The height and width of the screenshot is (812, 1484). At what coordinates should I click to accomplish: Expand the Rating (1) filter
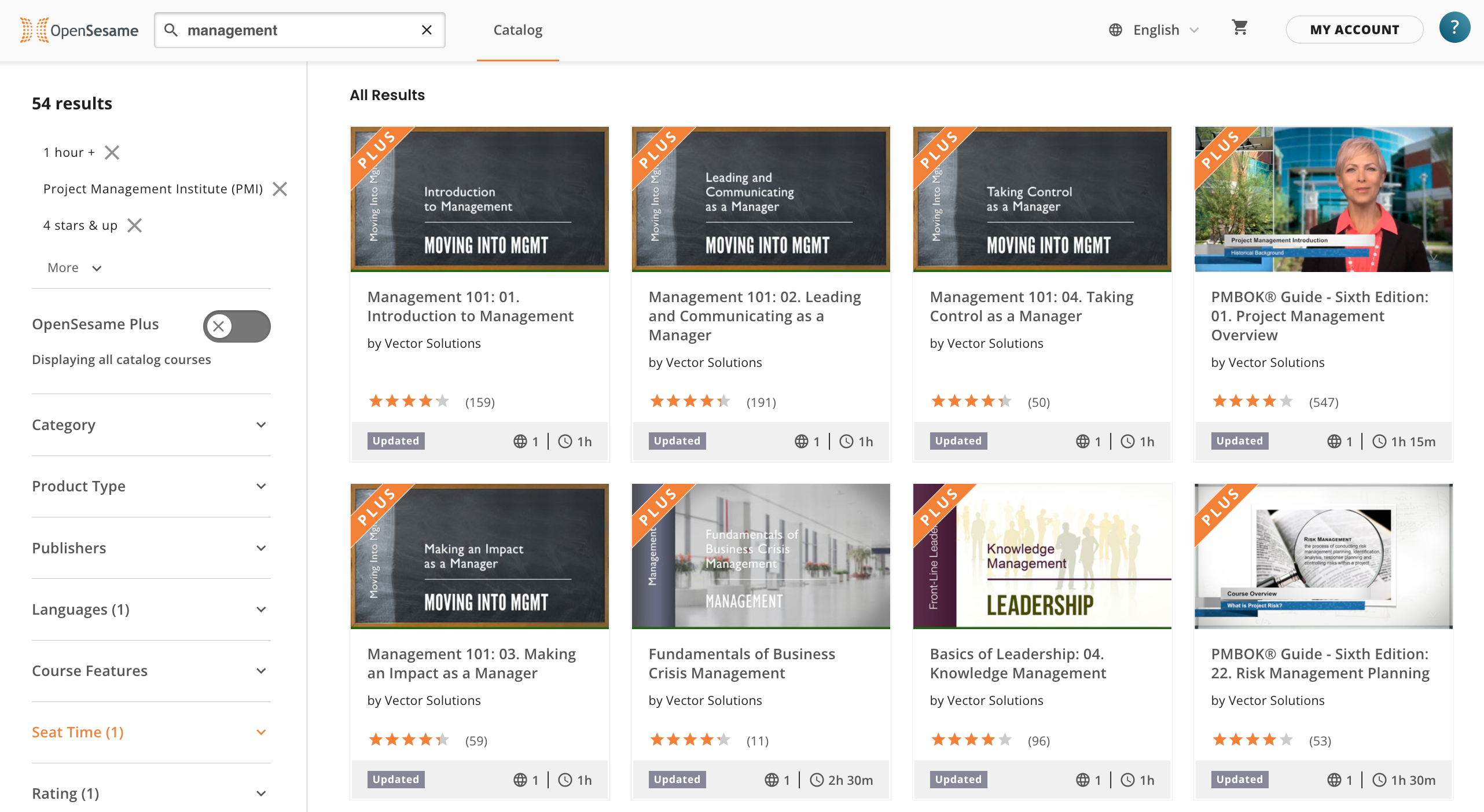coord(151,793)
